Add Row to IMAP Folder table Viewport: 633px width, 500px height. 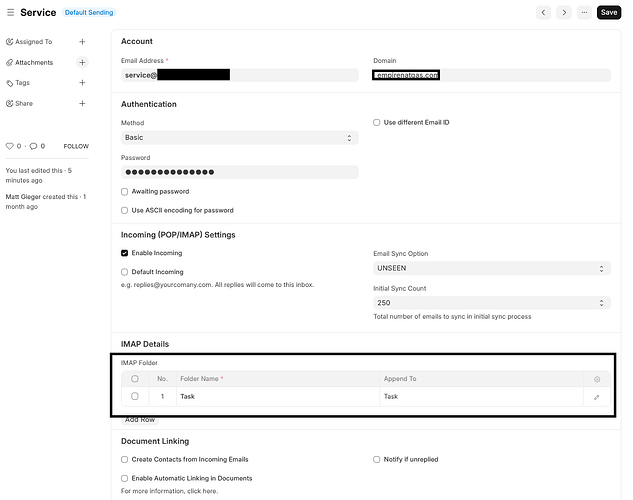coord(140,420)
